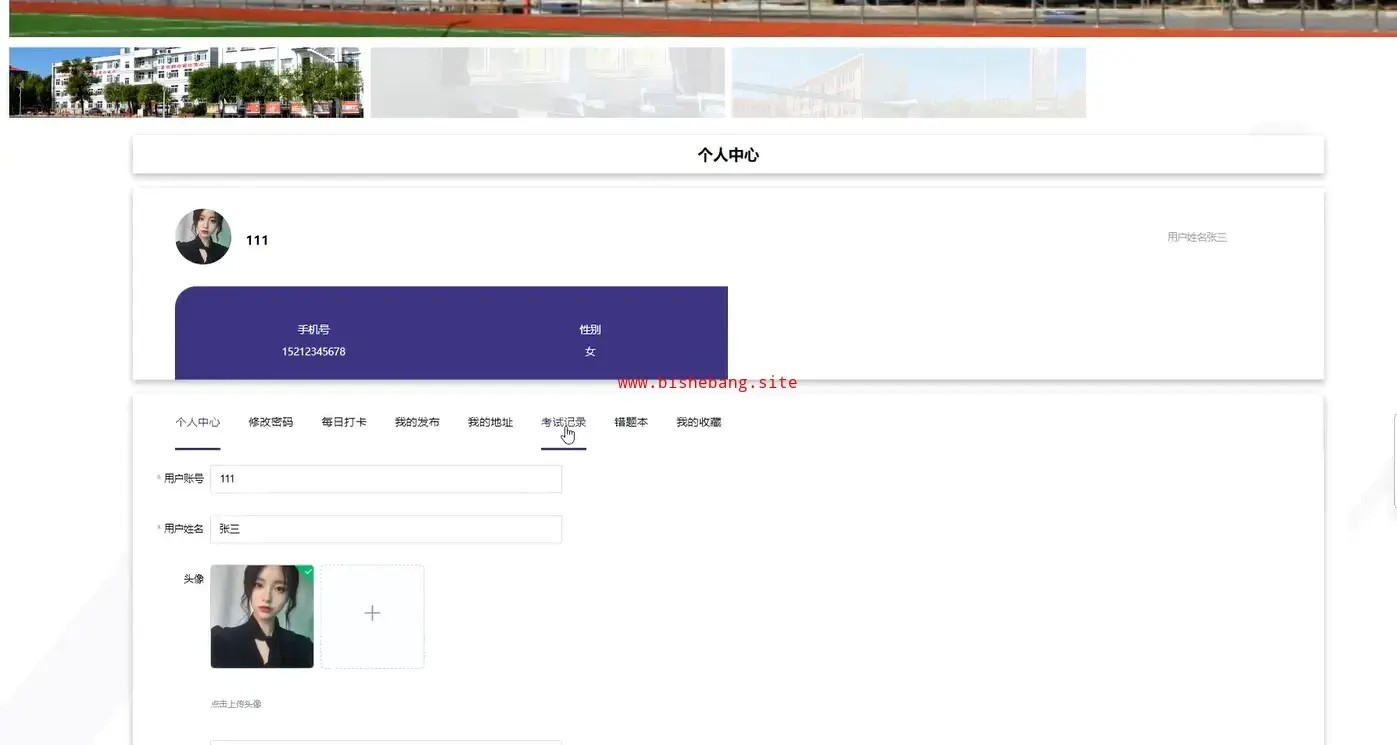The height and width of the screenshot is (745, 1397).
Task: Go to the 我的发布 tab
Action: 416,422
